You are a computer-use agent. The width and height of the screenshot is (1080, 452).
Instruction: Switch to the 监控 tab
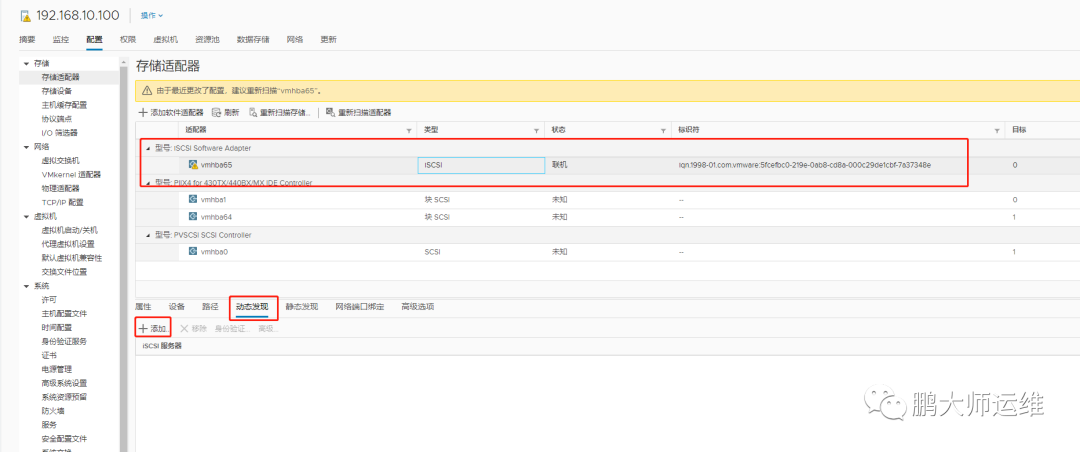point(61,39)
